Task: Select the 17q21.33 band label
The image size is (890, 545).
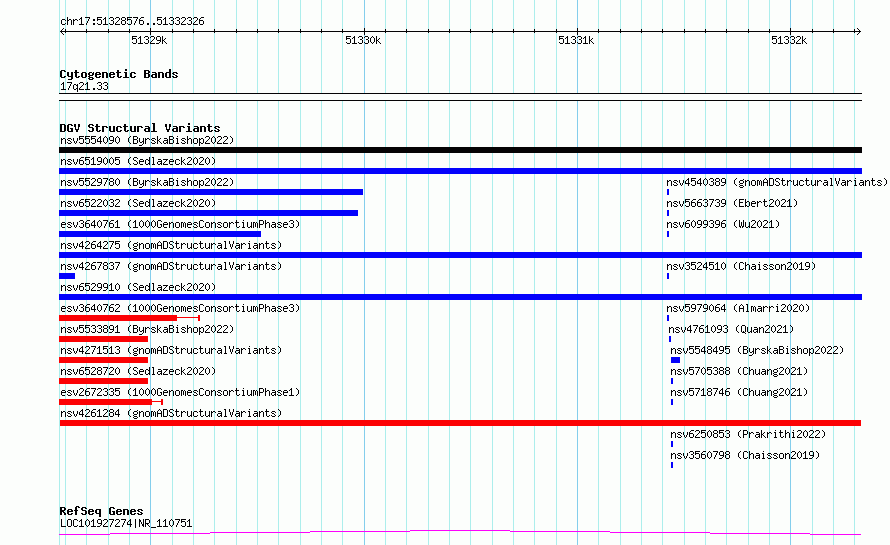Action: click(x=84, y=86)
